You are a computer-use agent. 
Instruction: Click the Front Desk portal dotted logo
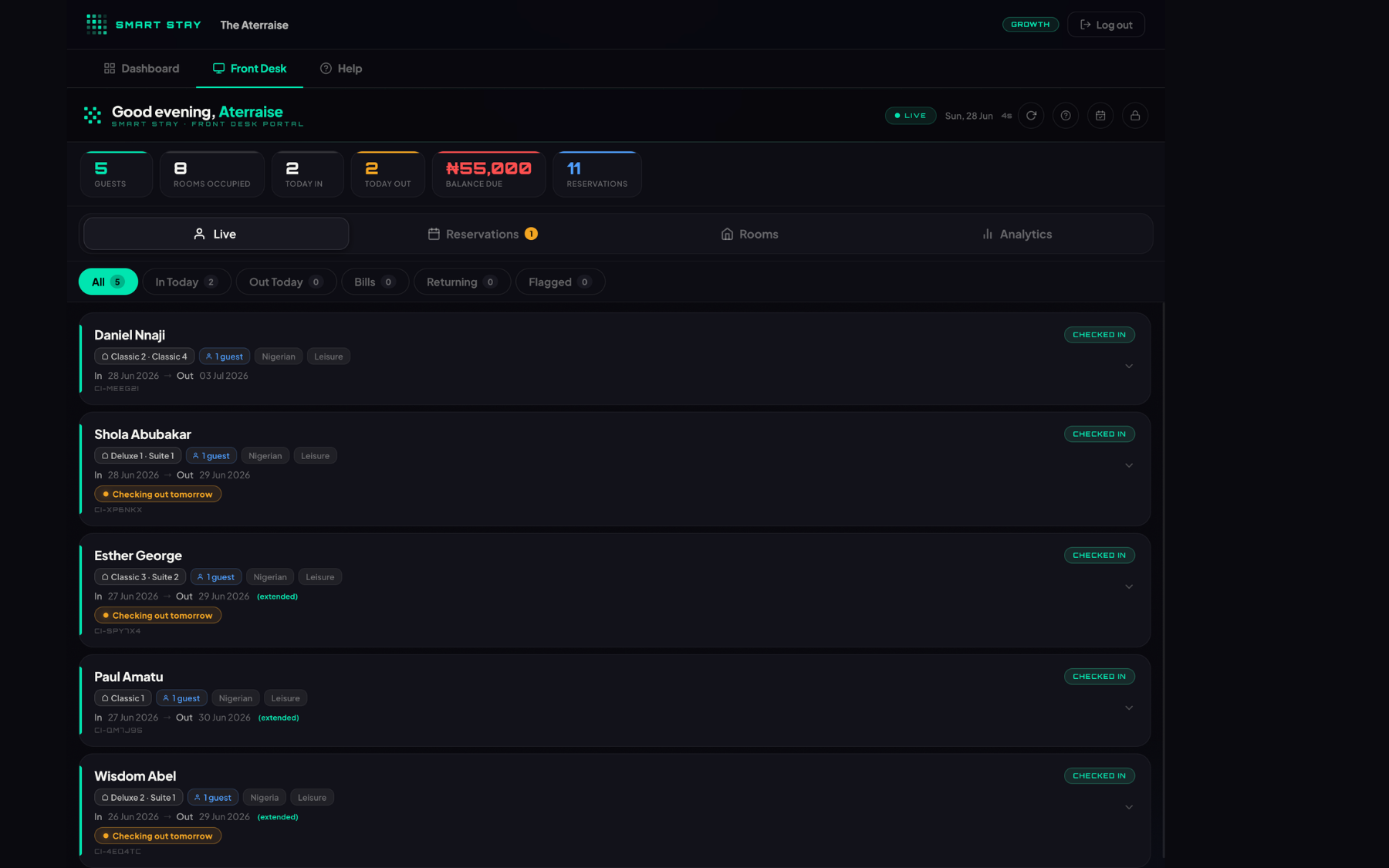click(x=93, y=116)
